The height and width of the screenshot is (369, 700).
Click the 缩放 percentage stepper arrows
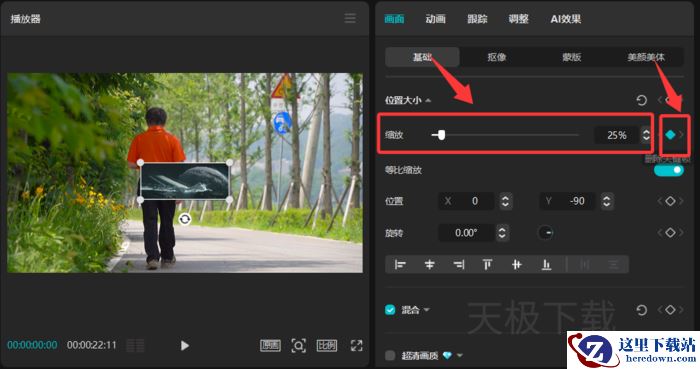tap(646, 135)
